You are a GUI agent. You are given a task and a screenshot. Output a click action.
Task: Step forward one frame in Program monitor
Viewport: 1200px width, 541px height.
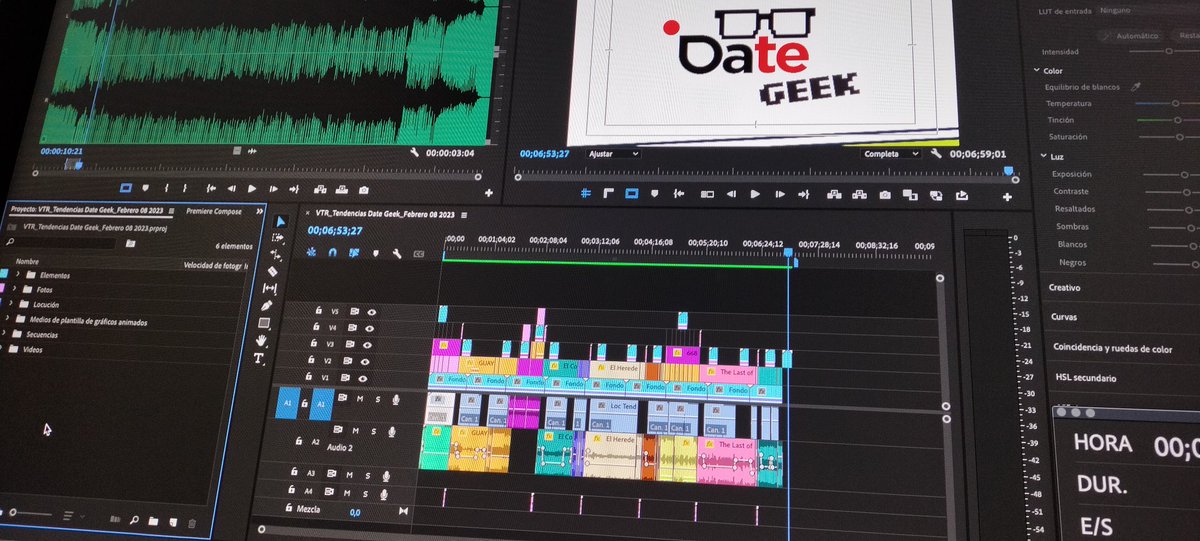pos(780,194)
